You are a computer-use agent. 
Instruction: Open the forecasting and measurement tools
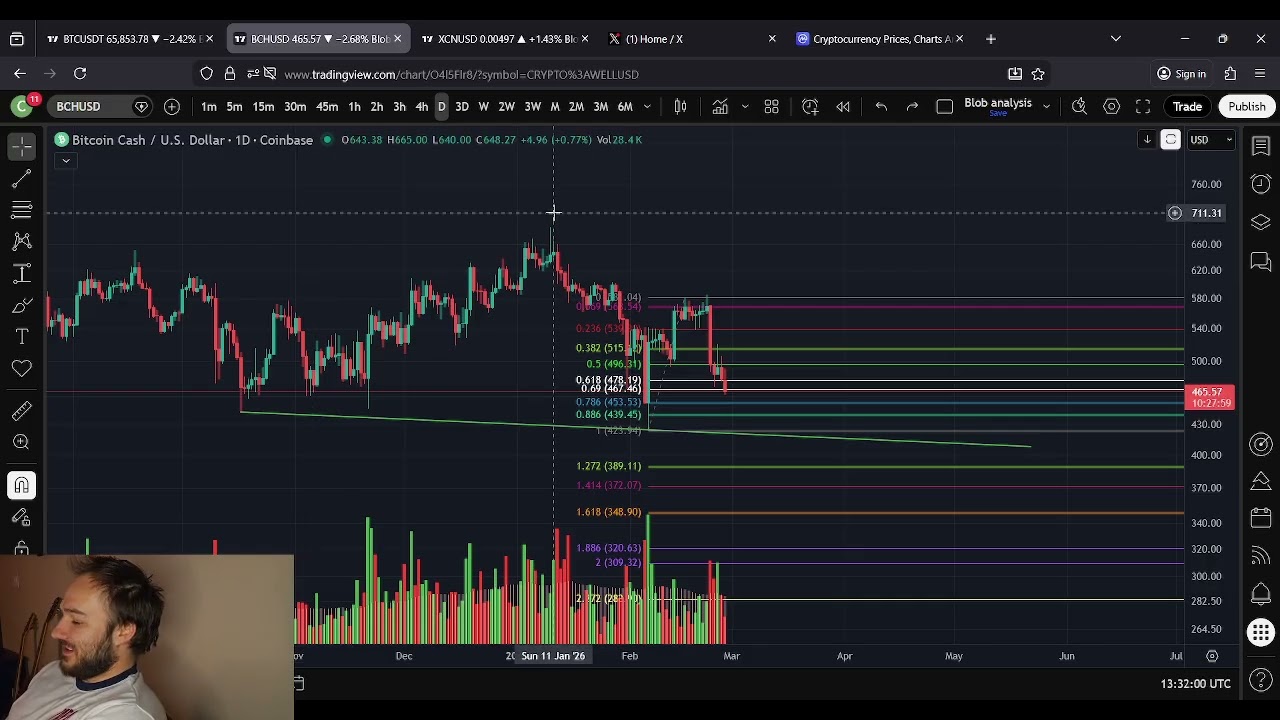click(21, 274)
